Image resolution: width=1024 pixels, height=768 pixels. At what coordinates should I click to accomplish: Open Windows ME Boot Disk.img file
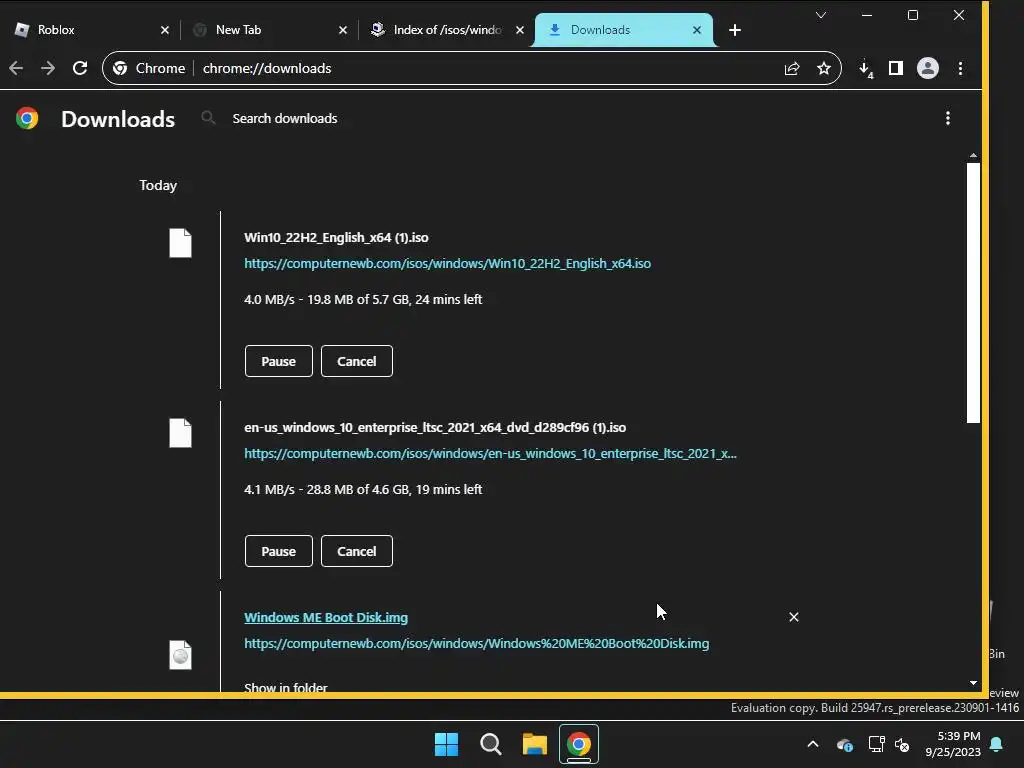click(326, 617)
